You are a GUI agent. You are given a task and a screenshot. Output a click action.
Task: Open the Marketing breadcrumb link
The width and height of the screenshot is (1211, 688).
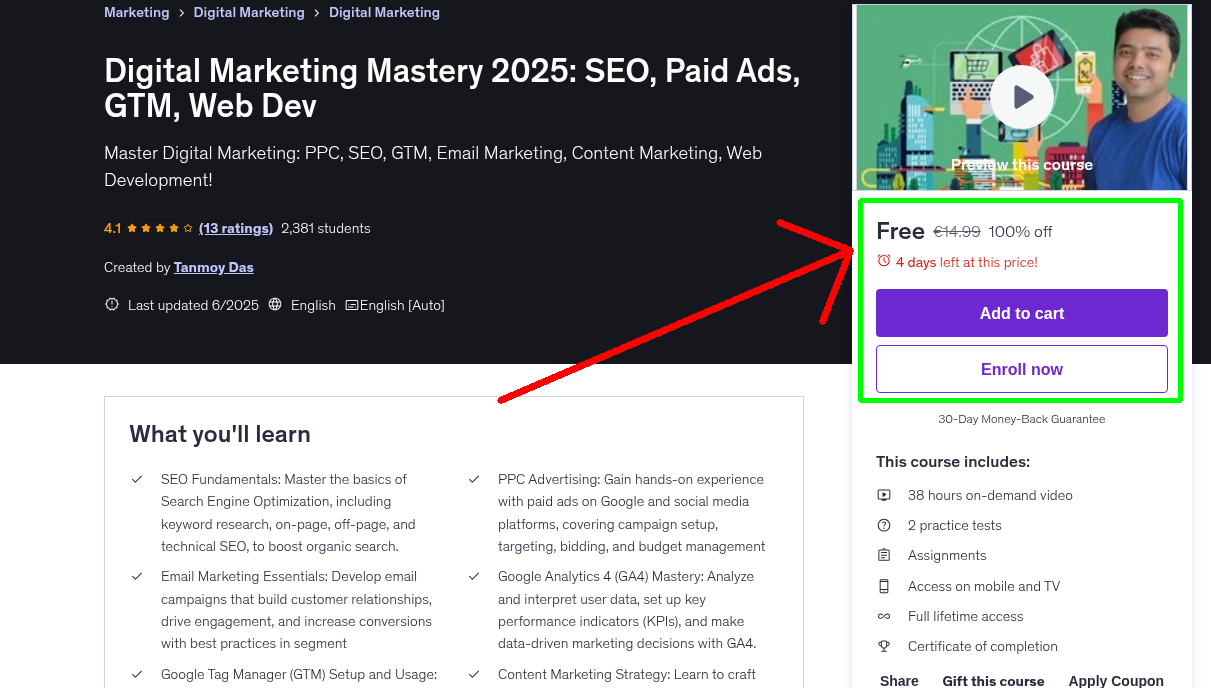click(137, 13)
